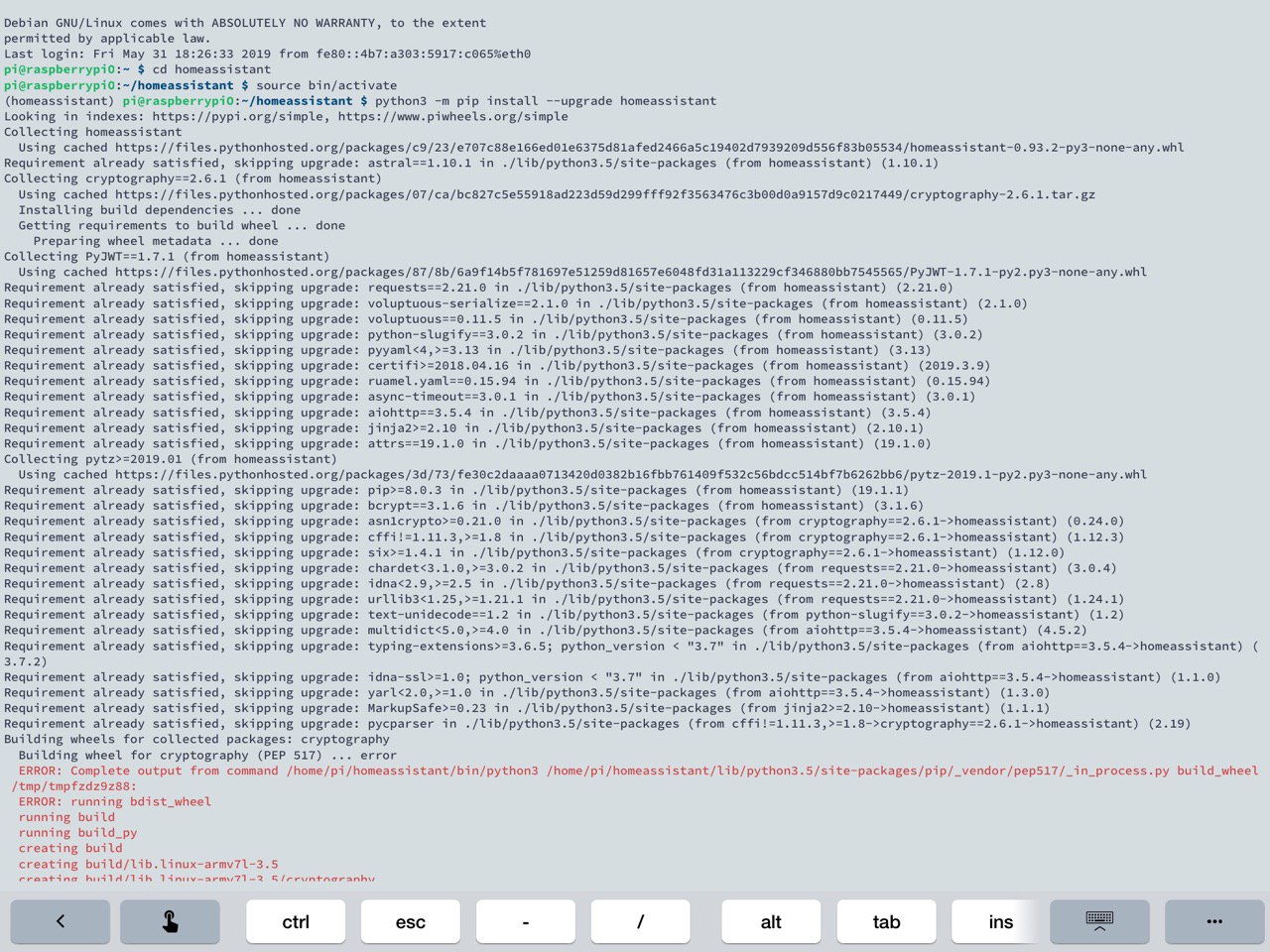1270x952 pixels.
Task: Tap the slash key
Action: 641,921
